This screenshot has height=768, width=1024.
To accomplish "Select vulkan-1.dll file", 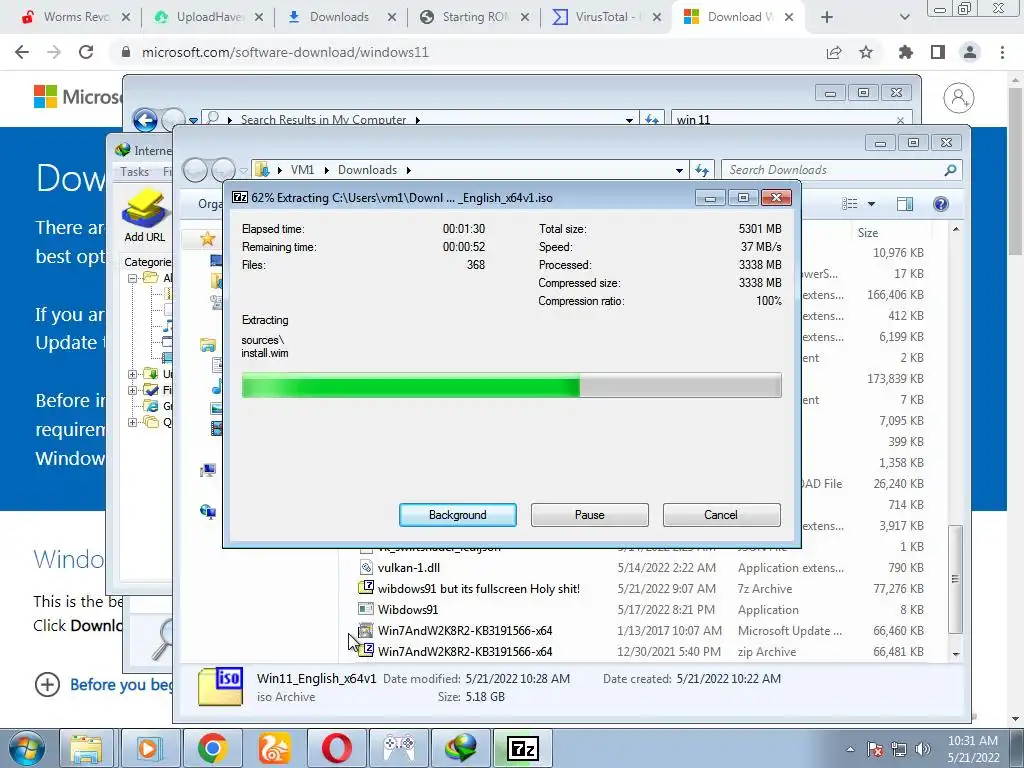I will point(408,568).
